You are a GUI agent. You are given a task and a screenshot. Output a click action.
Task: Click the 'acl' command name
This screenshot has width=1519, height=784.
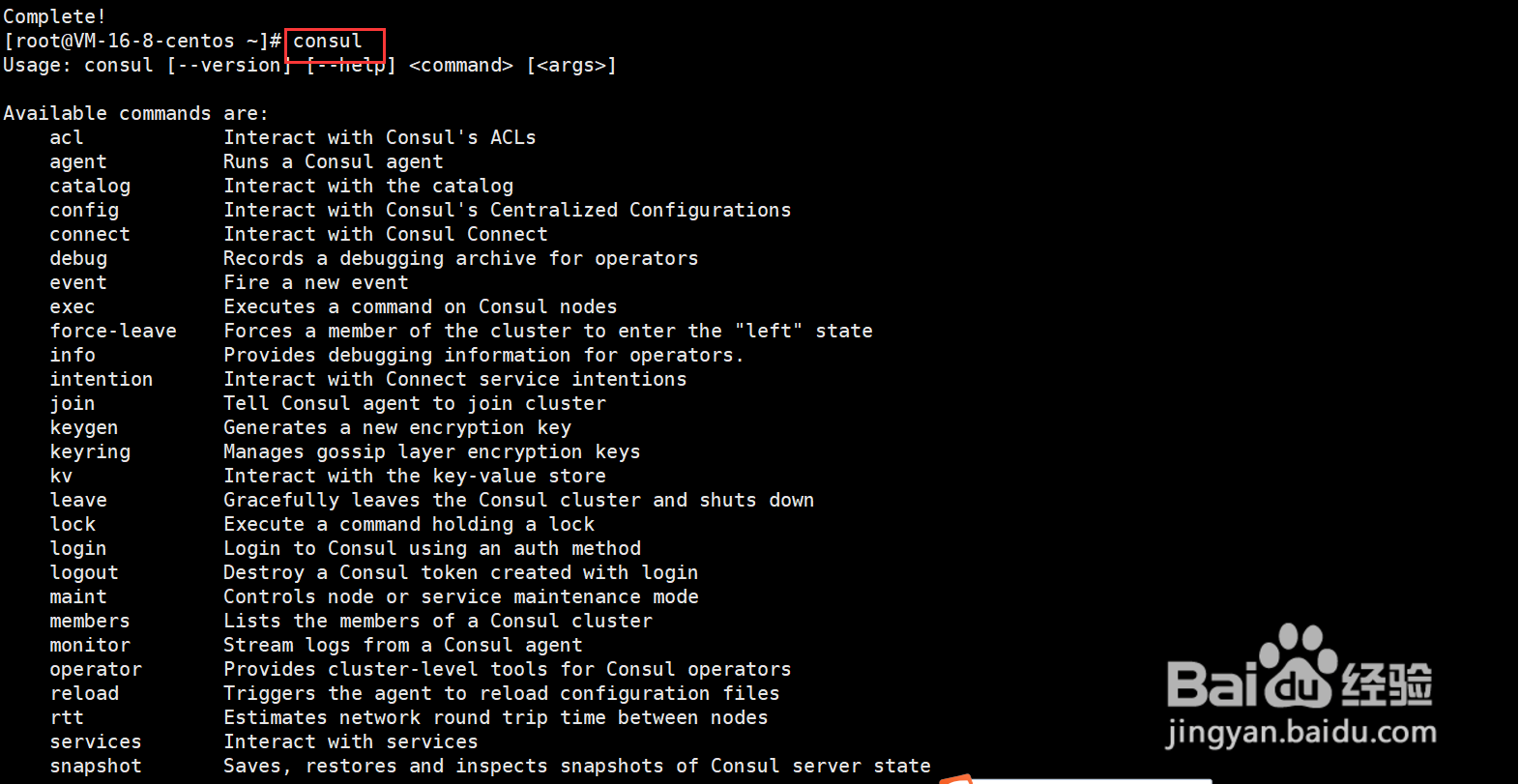click(67, 137)
